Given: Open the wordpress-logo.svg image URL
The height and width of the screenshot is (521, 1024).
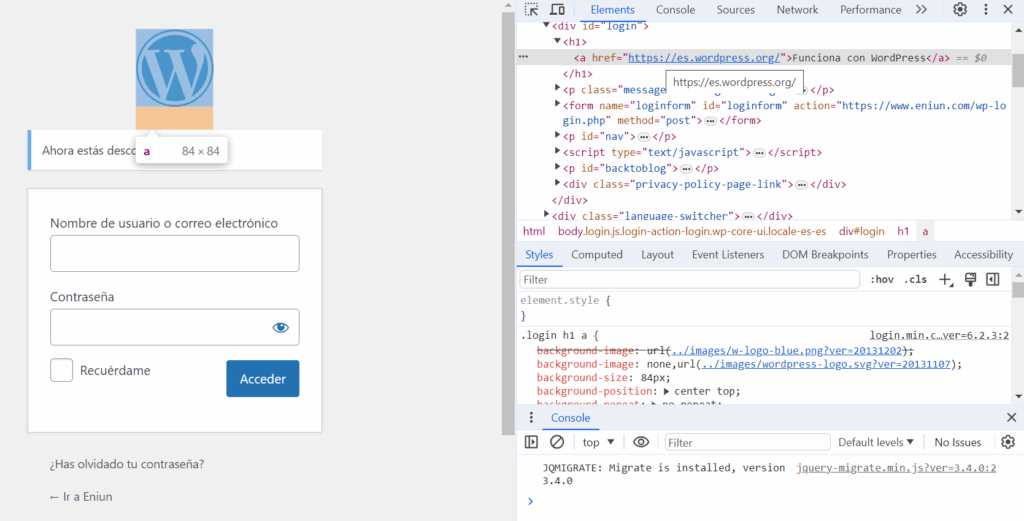Looking at the screenshot, I should click(824, 364).
